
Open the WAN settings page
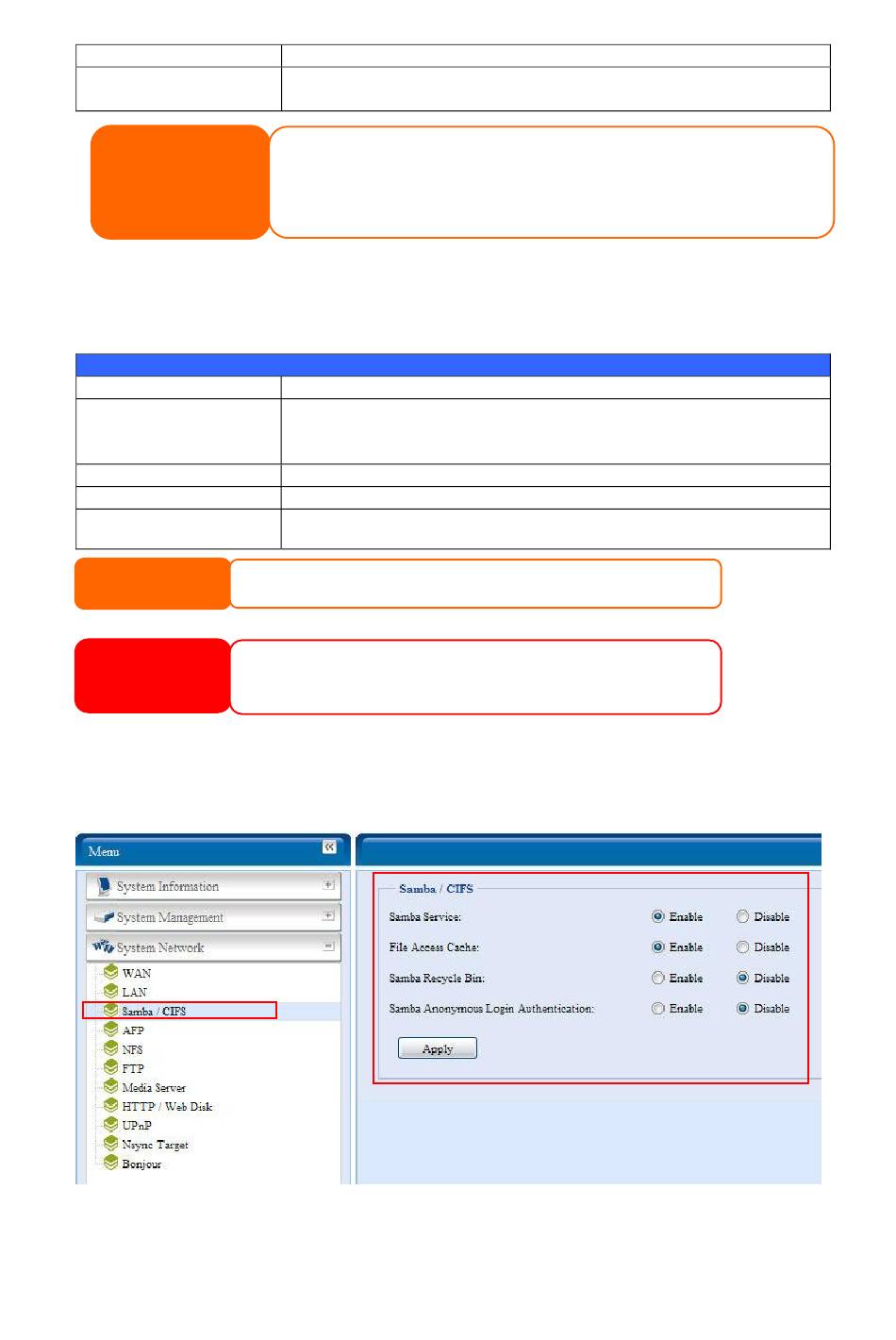tap(137, 973)
